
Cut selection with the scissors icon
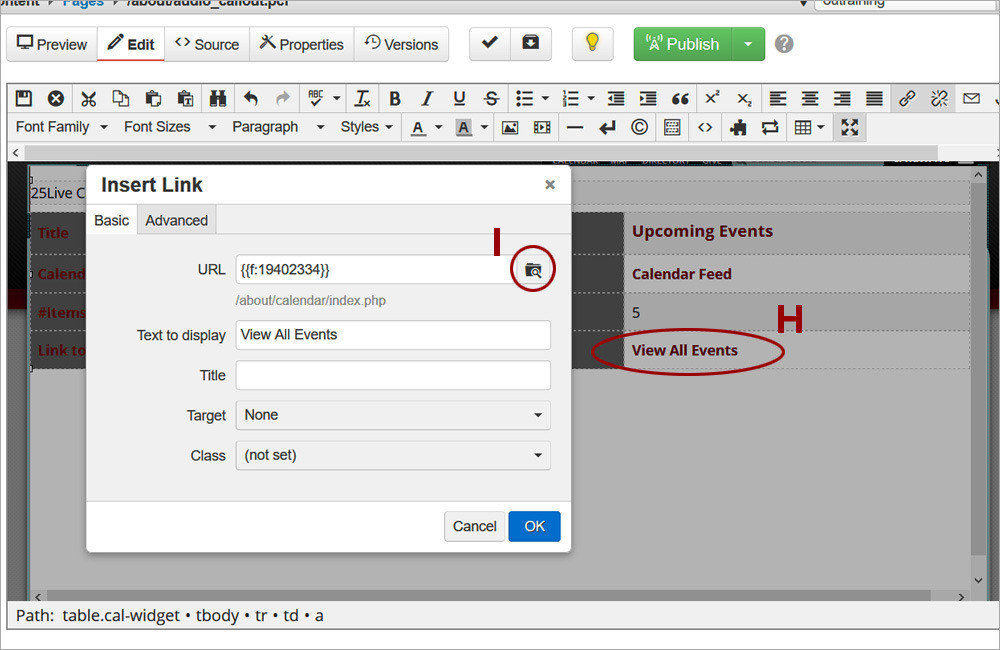tap(89, 98)
